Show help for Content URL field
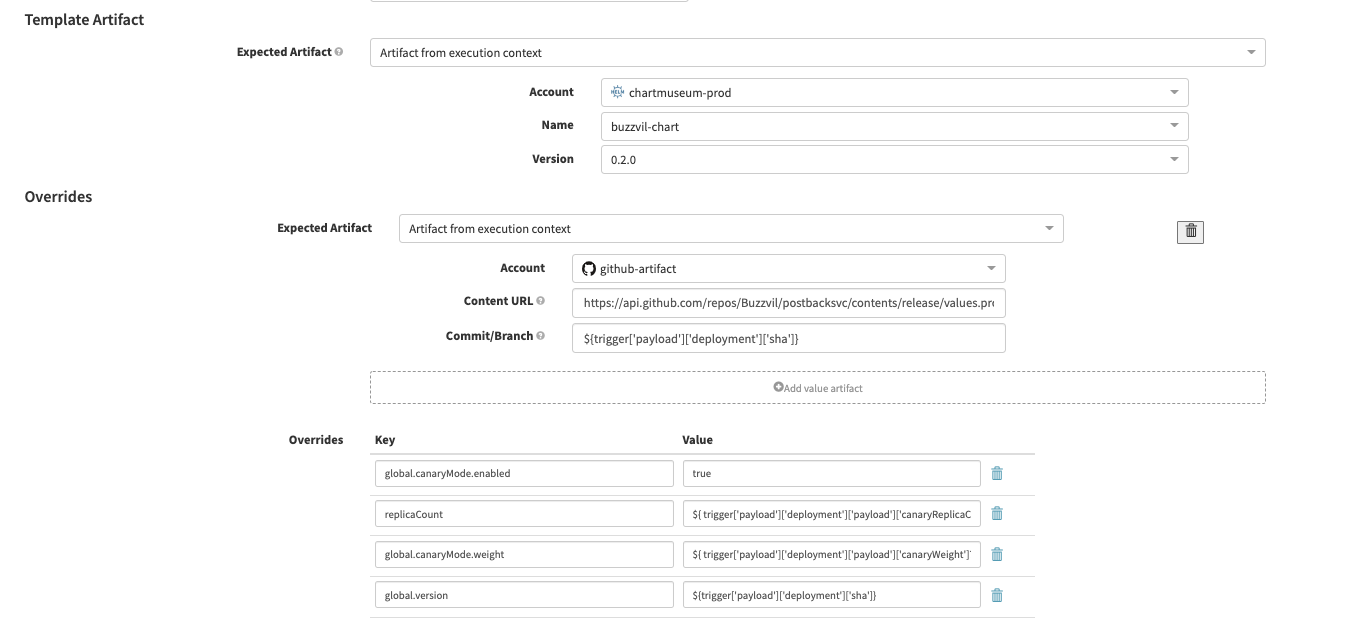This screenshot has width=1356, height=623. point(541,301)
